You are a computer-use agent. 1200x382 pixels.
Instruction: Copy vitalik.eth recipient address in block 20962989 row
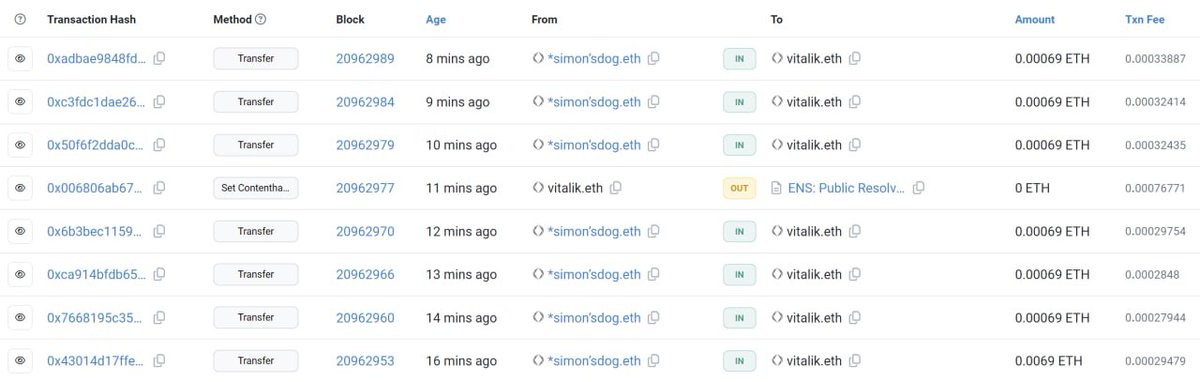(x=855, y=59)
